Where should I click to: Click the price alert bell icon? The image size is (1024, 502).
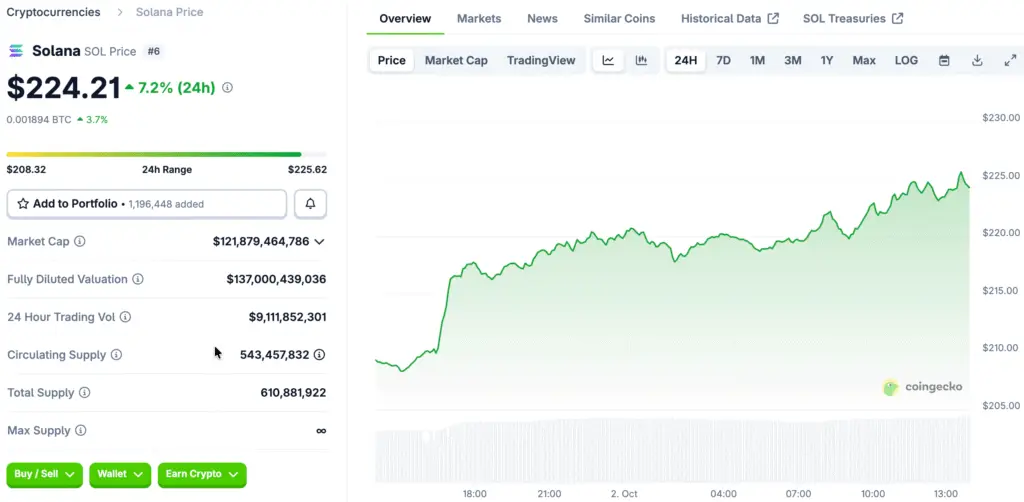click(x=310, y=204)
